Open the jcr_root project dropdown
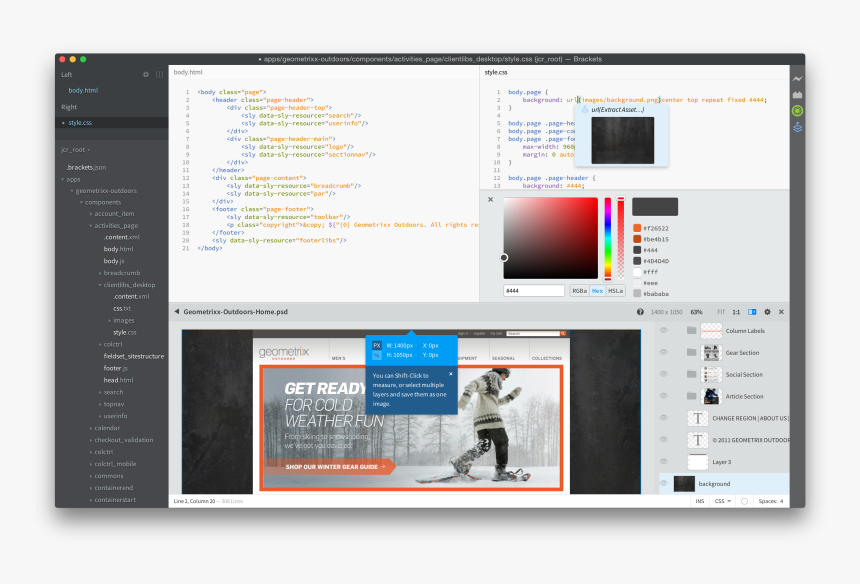Screen dimensions: 860x584 coord(76,150)
